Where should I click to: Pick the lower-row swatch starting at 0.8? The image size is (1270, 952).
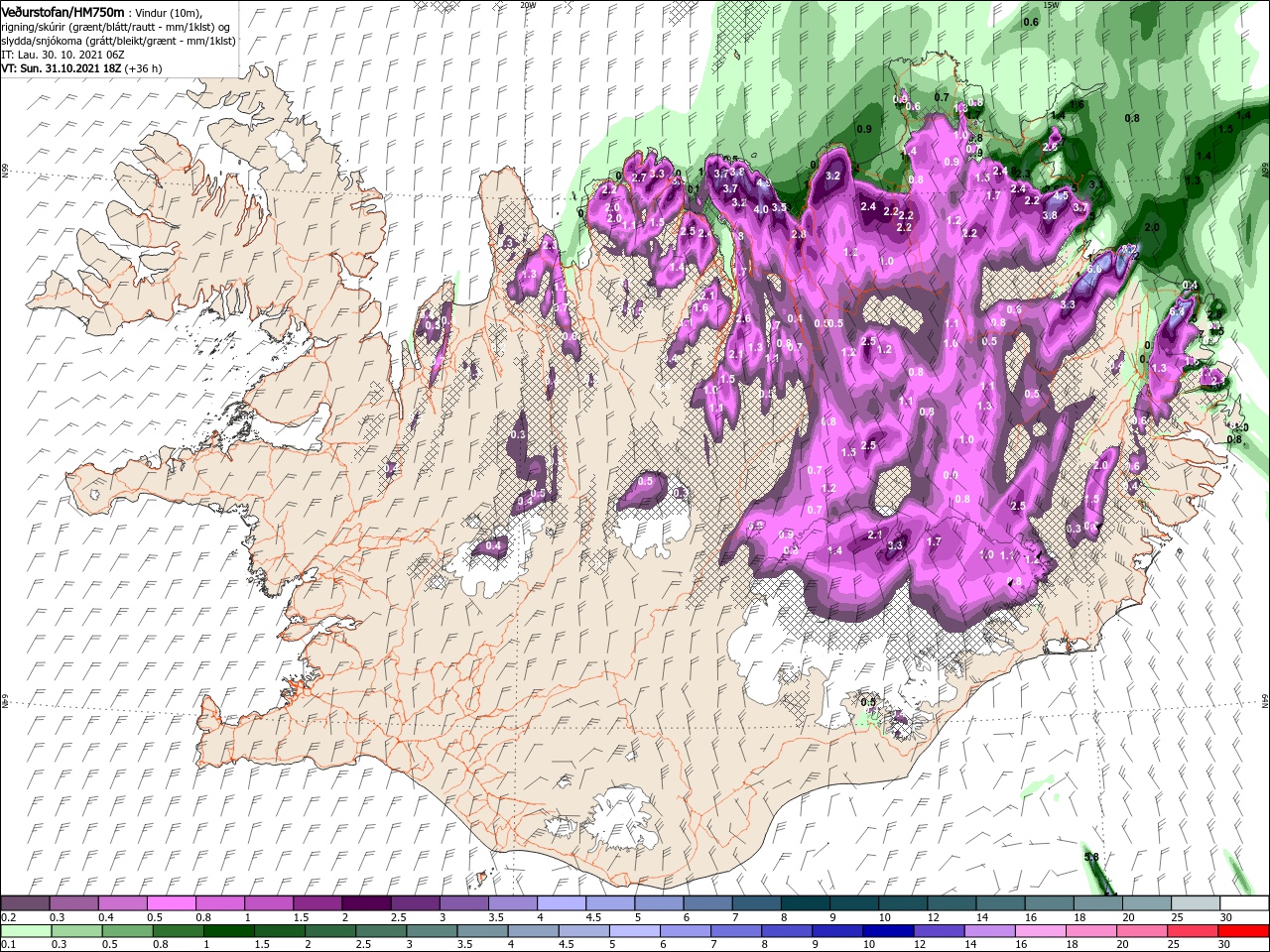178,930
